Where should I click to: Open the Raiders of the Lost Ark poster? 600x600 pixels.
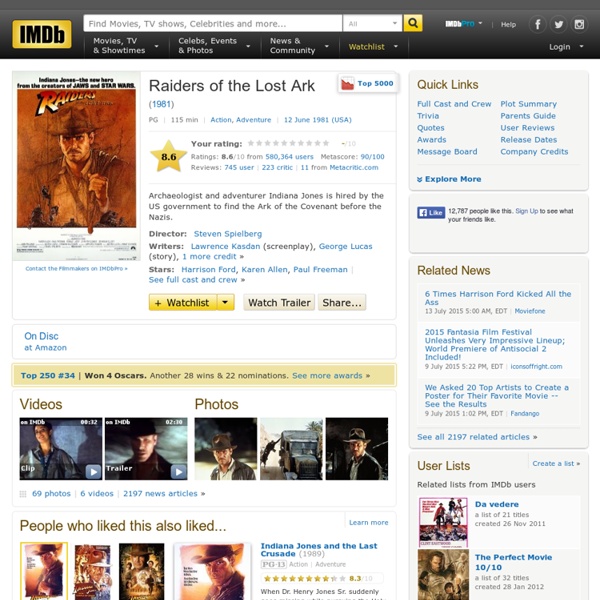tap(76, 165)
